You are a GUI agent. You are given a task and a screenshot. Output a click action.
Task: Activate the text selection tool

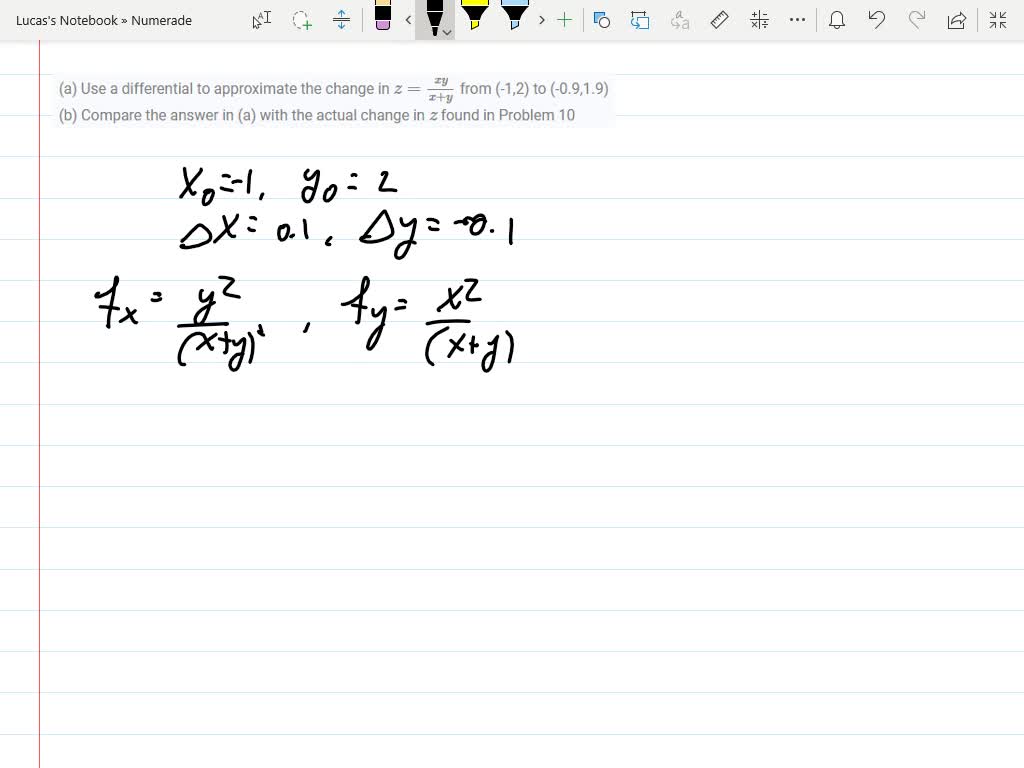(260, 20)
